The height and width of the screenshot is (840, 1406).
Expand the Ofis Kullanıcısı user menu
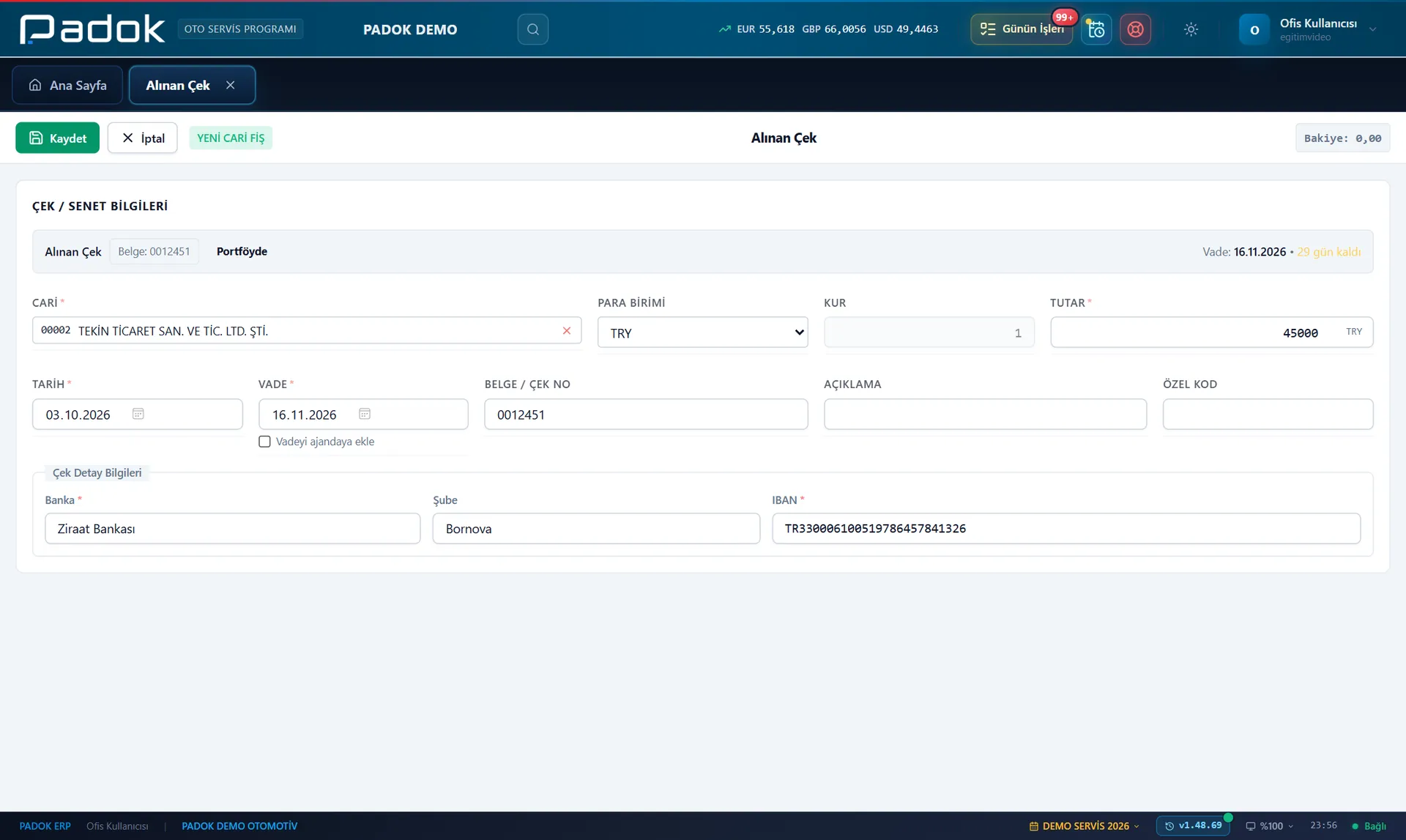(1308, 29)
